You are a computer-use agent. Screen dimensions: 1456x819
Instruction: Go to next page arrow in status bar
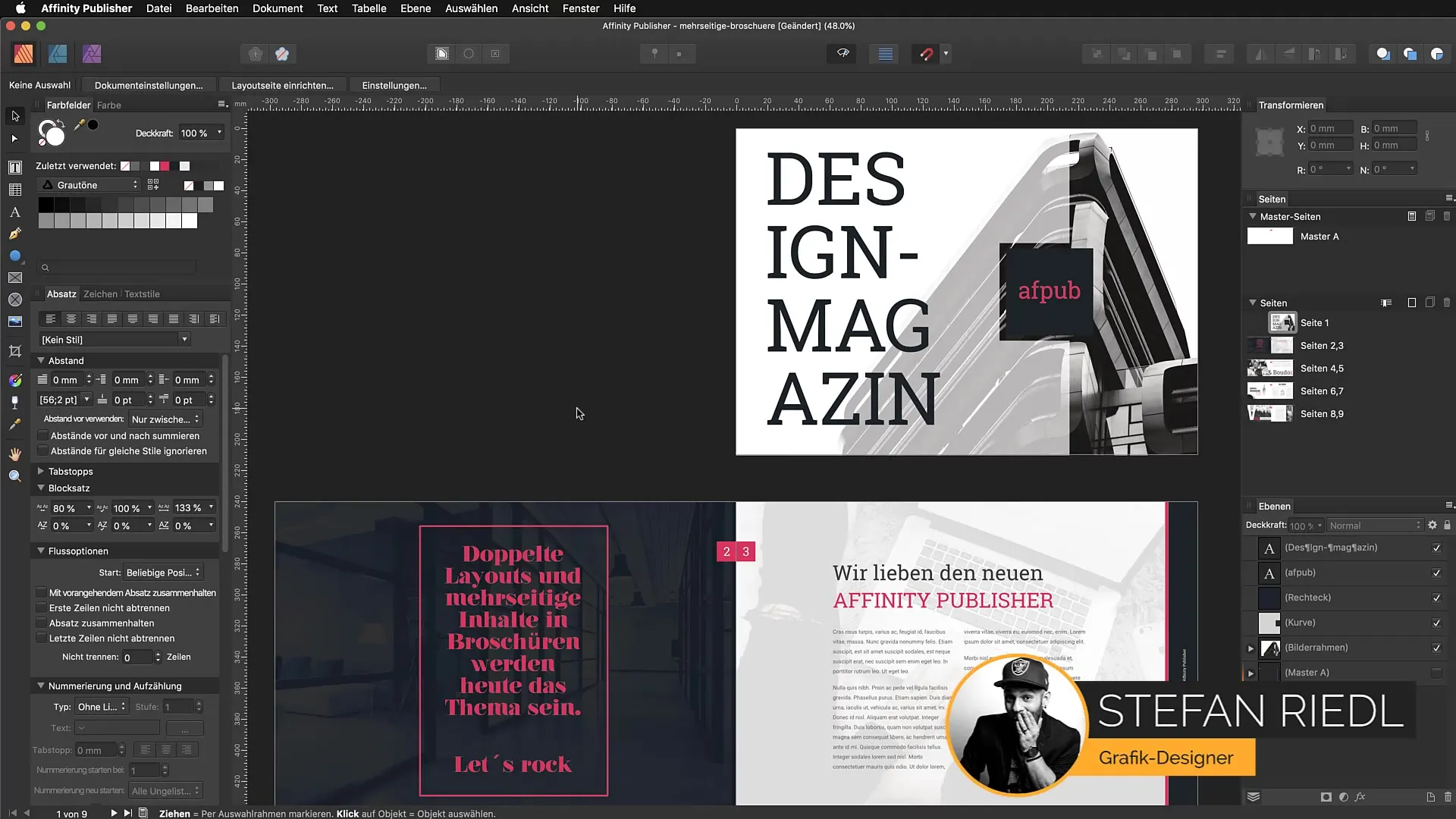[114, 813]
